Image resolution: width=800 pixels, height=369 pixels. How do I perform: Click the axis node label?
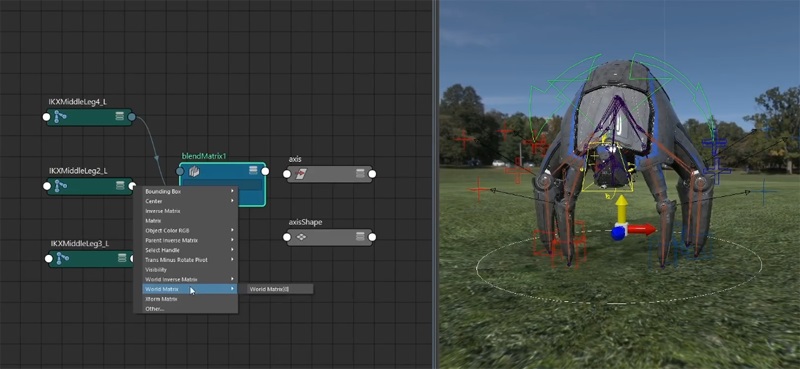tap(295, 159)
